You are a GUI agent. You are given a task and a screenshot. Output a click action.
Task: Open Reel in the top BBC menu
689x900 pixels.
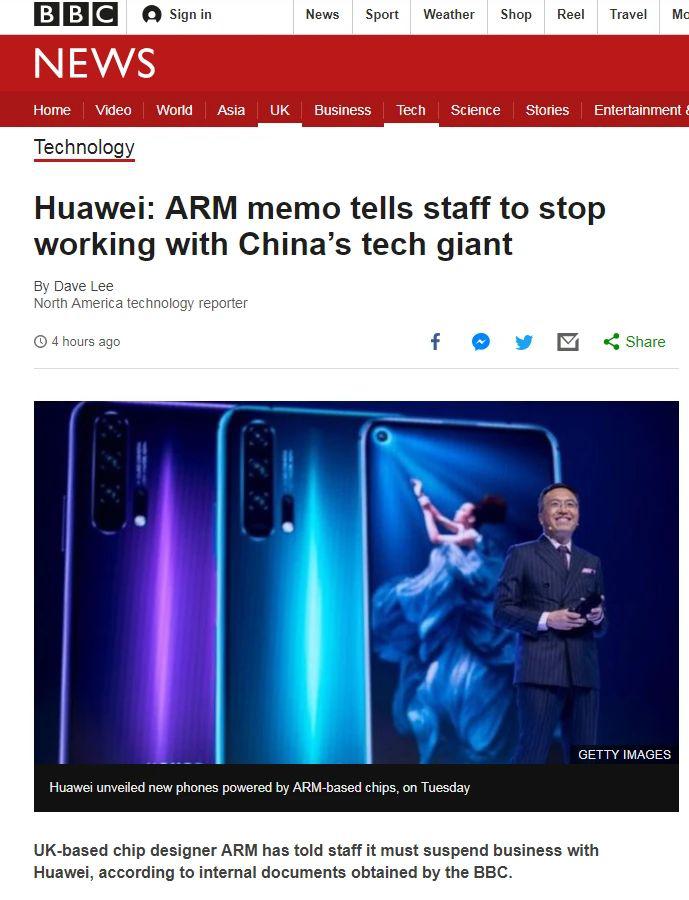click(x=571, y=14)
